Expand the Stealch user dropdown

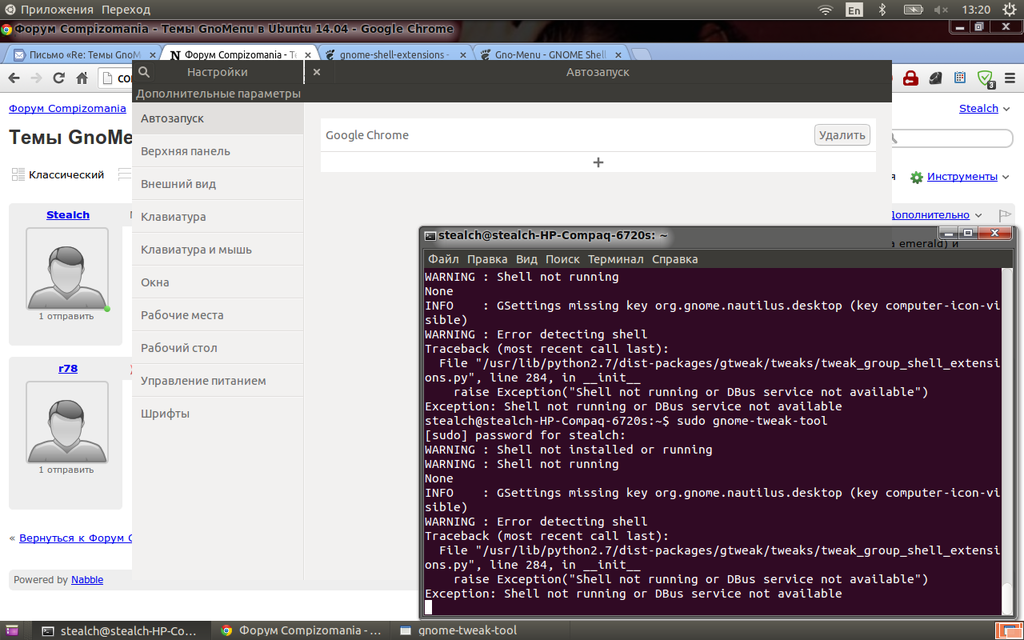tap(1007, 108)
